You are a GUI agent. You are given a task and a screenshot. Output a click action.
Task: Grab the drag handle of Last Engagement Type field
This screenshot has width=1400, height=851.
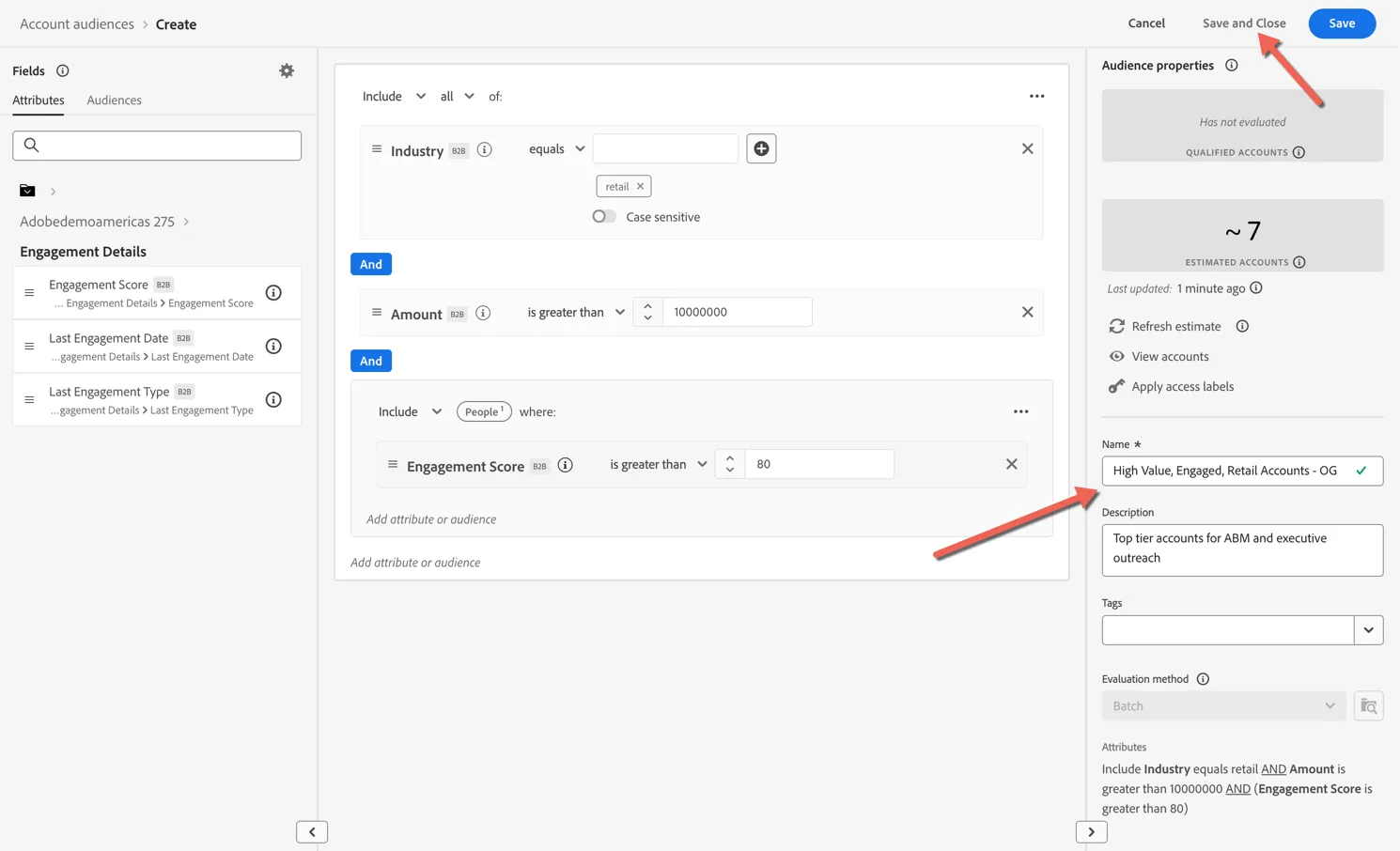(29, 400)
